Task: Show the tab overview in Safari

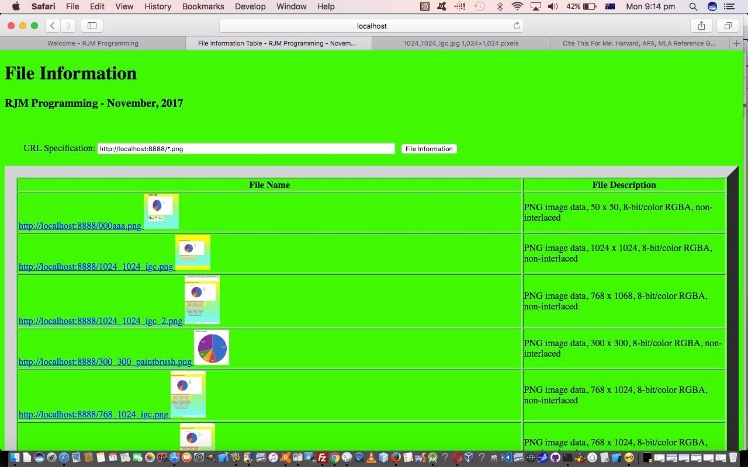Action: click(x=728, y=25)
